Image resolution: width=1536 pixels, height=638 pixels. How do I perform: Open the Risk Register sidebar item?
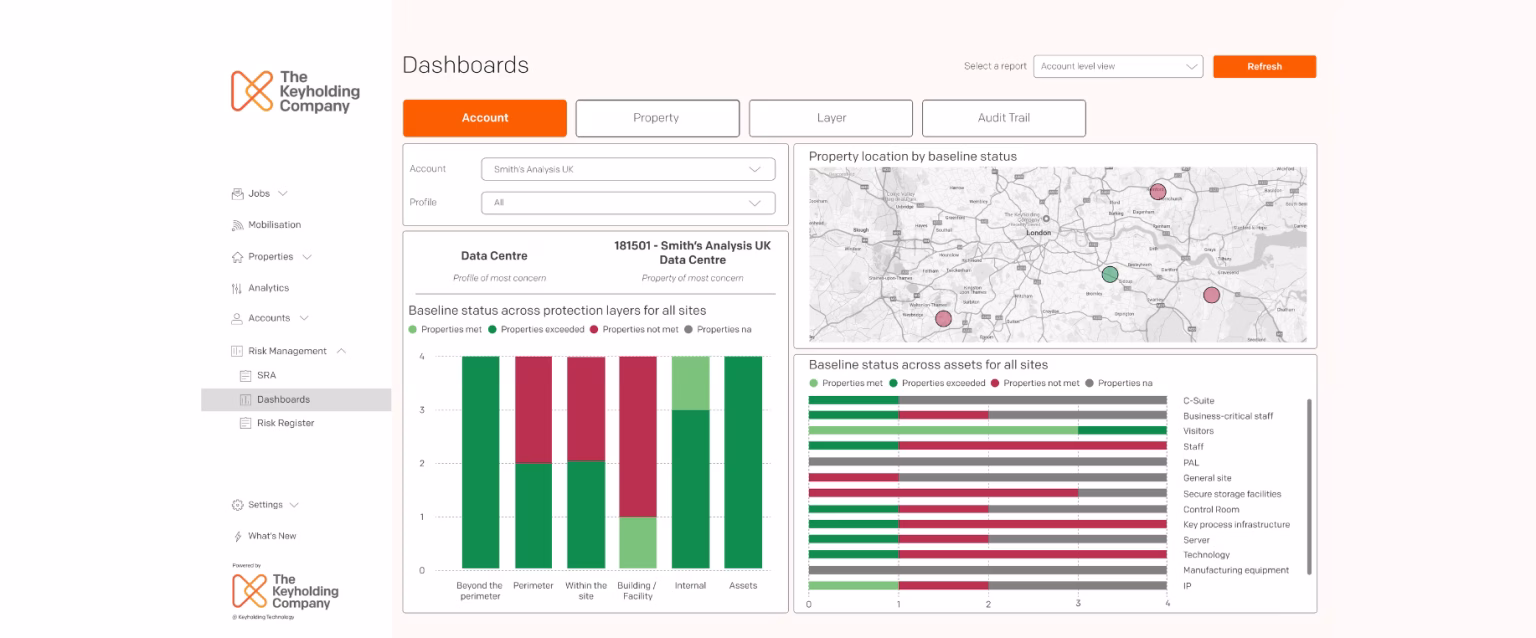285,423
